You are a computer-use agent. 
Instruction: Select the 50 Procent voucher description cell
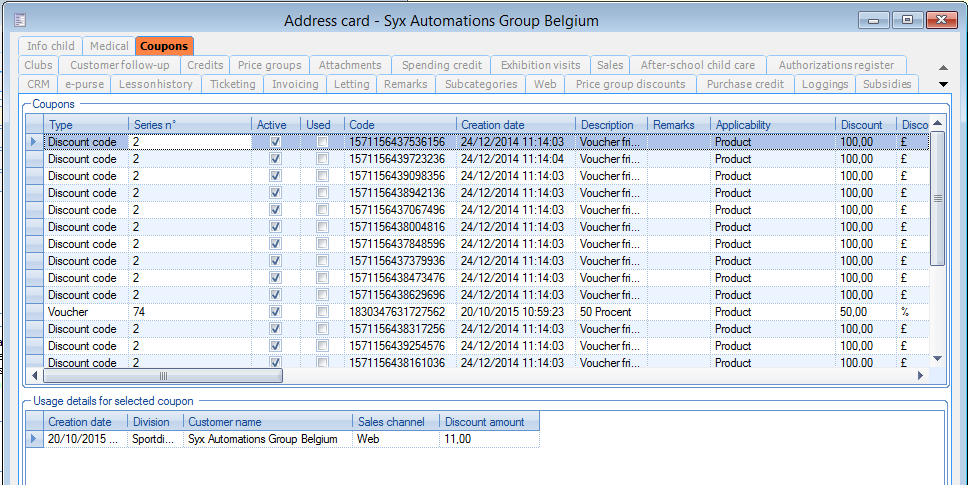tap(611, 312)
